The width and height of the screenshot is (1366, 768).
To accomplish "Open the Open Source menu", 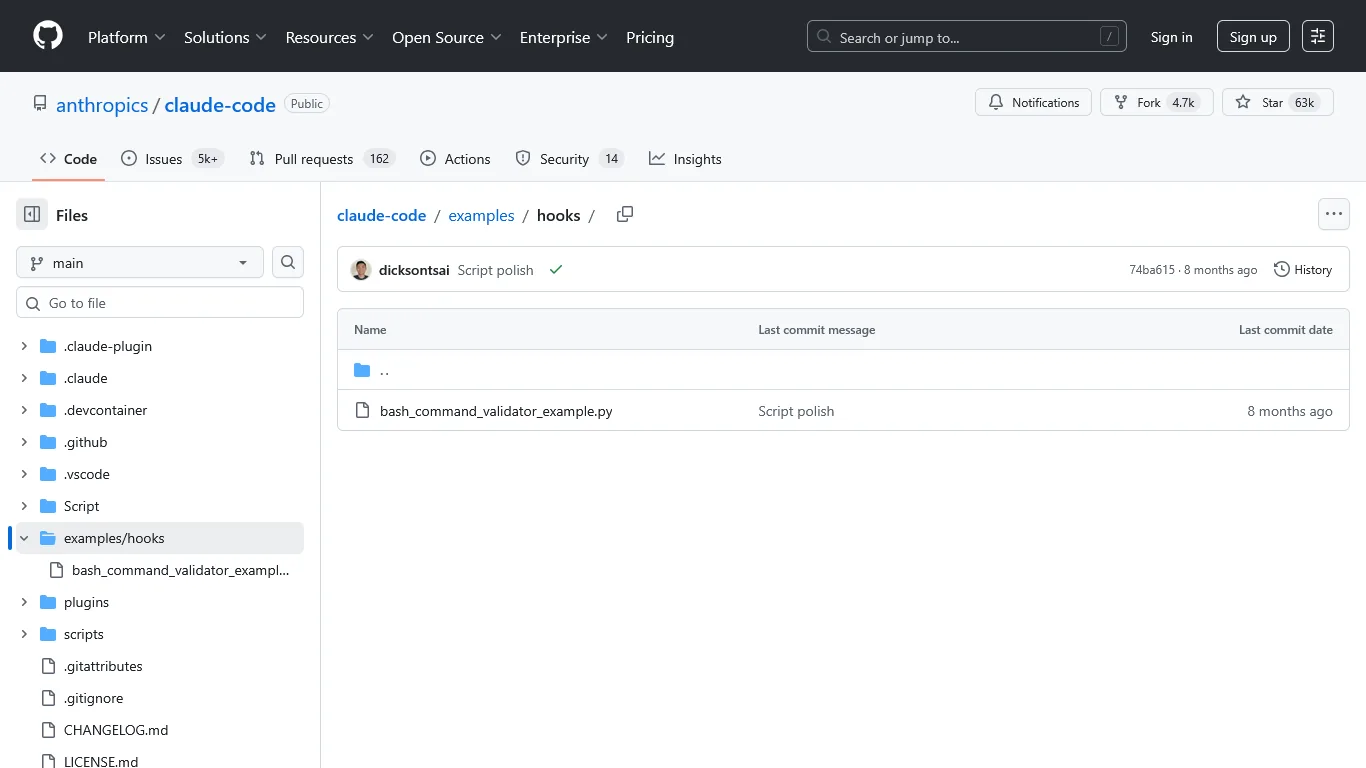I will pyautogui.click(x=447, y=37).
